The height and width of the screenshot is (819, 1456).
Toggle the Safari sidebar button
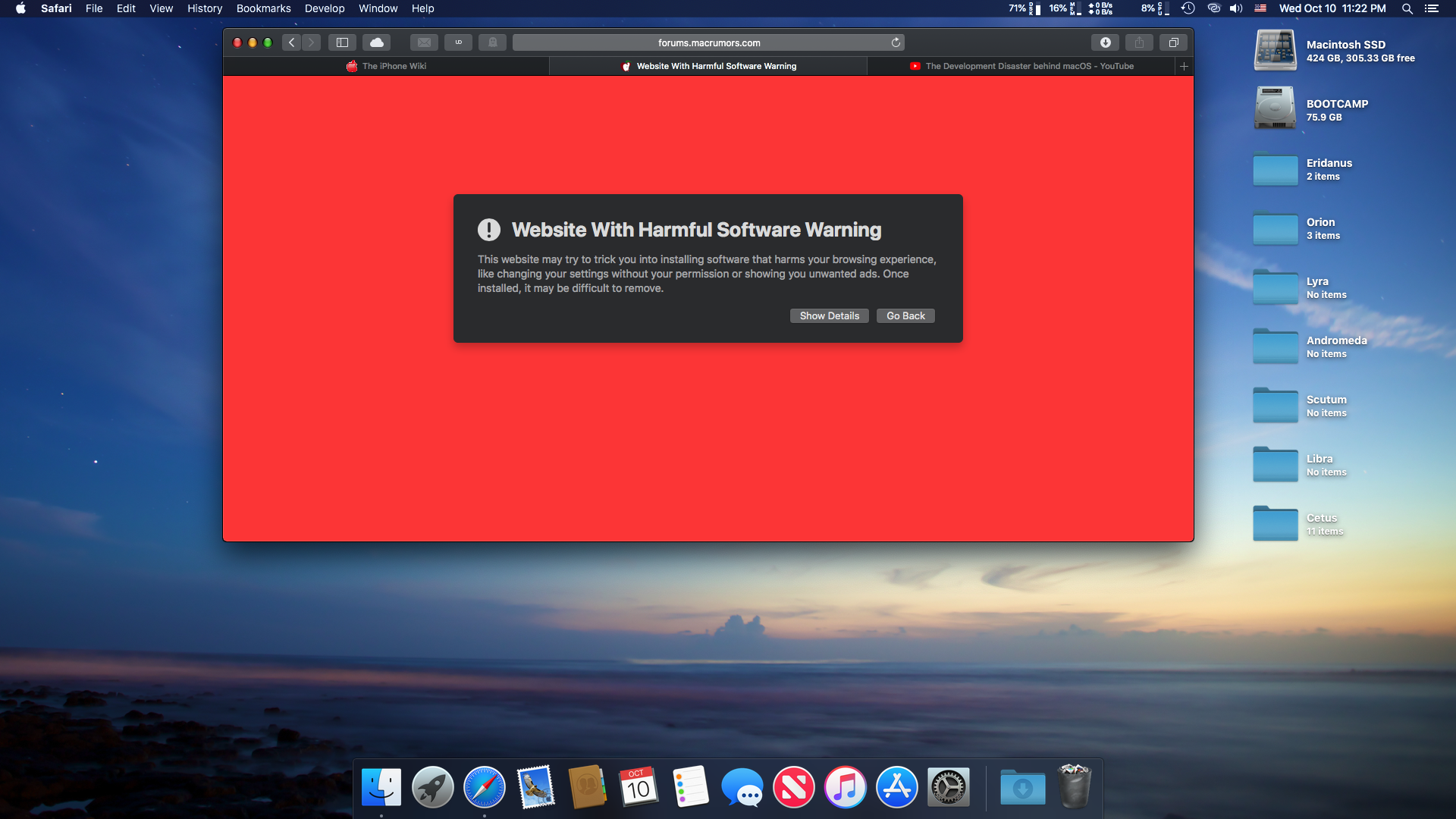342,42
